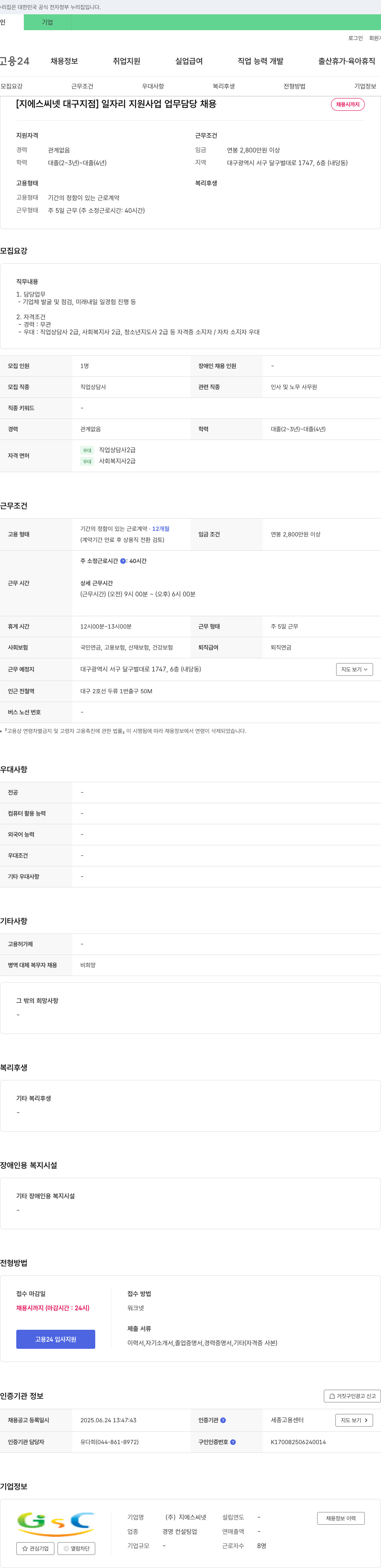
Task: Open the help icon beside 구인인증번호
Action: coord(233,1442)
